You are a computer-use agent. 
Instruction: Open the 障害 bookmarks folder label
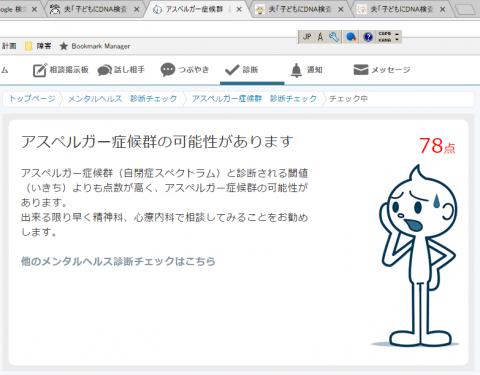click(x=44, y=46)
